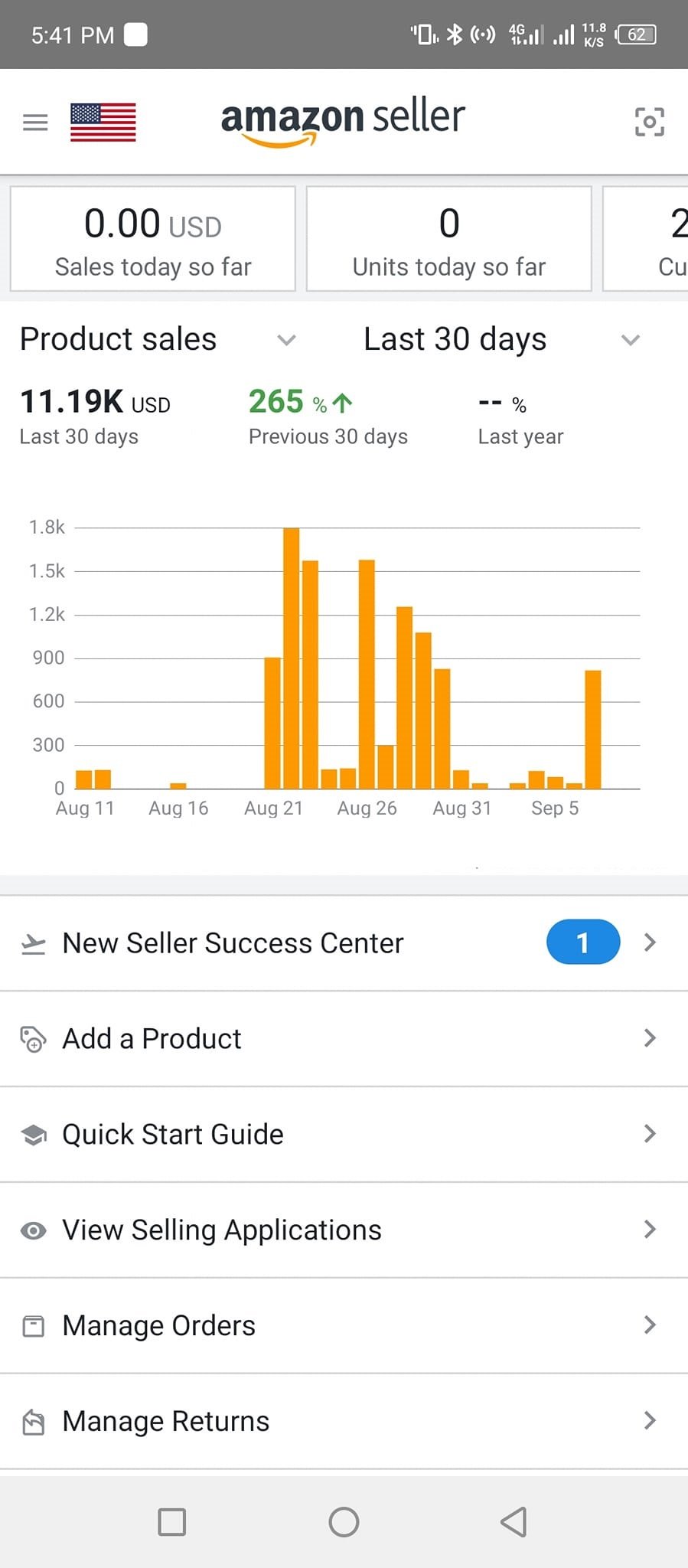Open the Last 30 days range dropdown
The image size is (688, 1568).
[630, 339]
